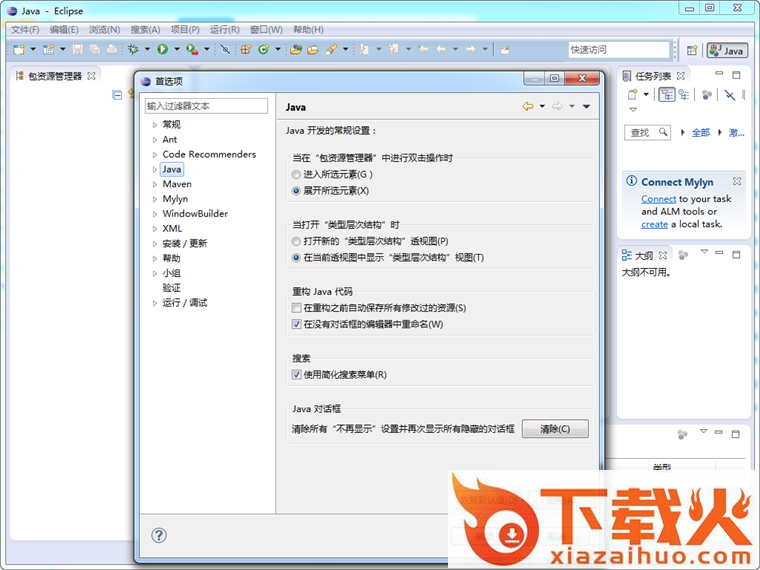Click the 清除(C) button
This screenshot has width=760, height=570.
pyautogui.click(x=555, y=429)
